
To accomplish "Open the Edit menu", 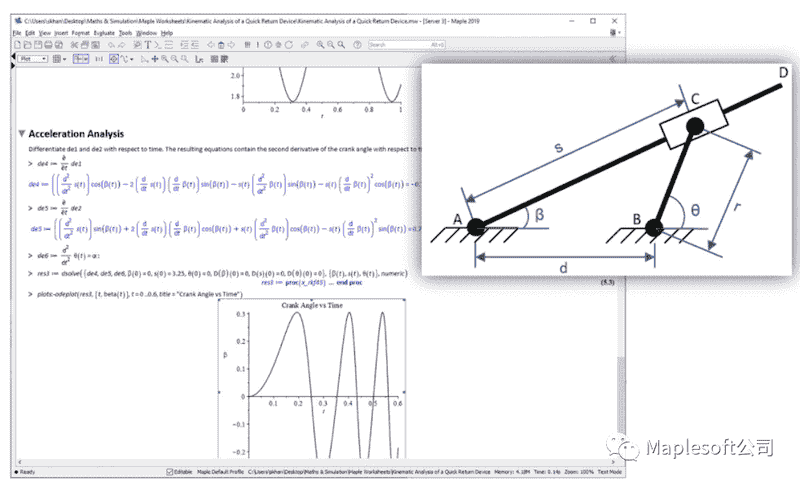I will 30,33.
